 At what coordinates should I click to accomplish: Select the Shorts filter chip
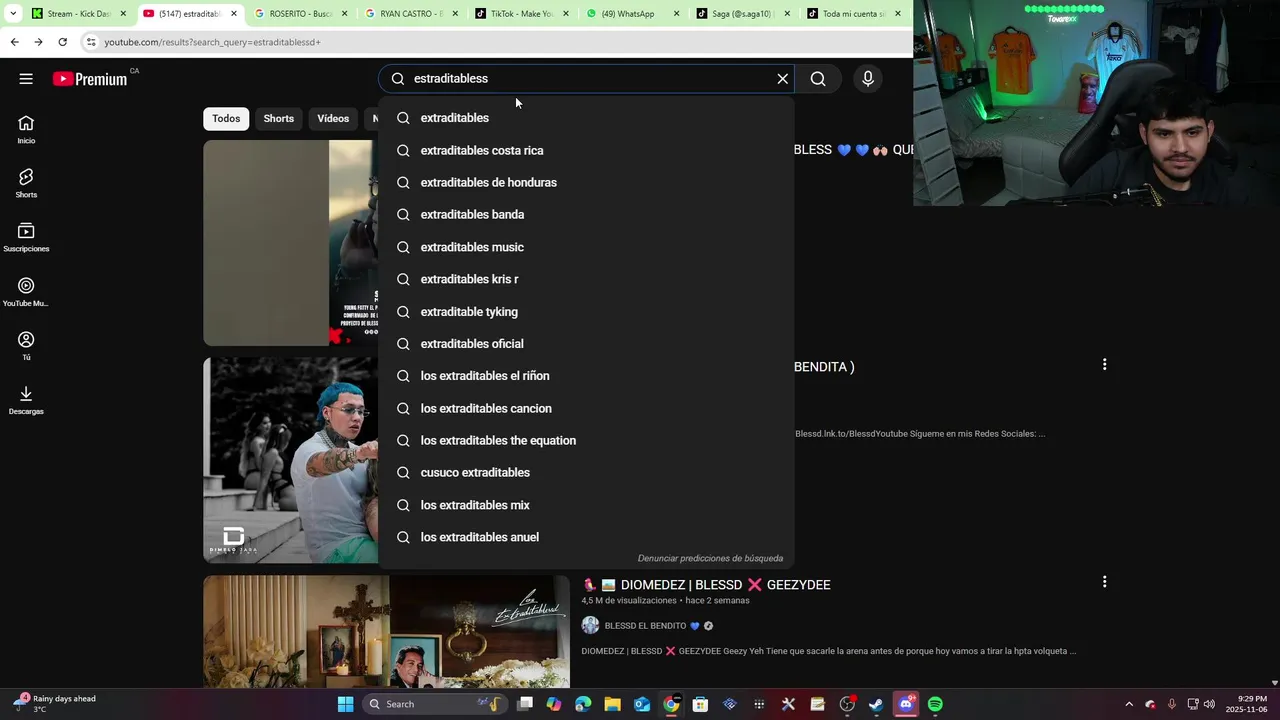[278, 119]
